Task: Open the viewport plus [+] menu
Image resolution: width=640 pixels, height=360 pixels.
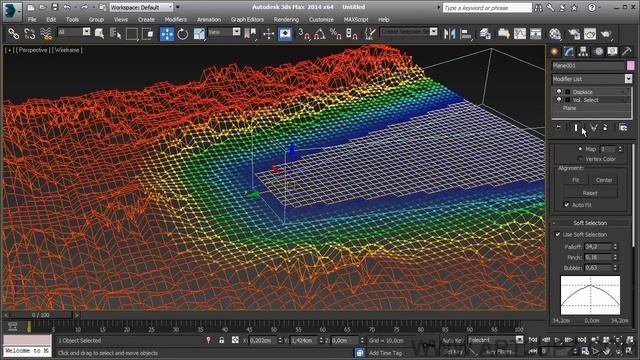Action: 9,50
